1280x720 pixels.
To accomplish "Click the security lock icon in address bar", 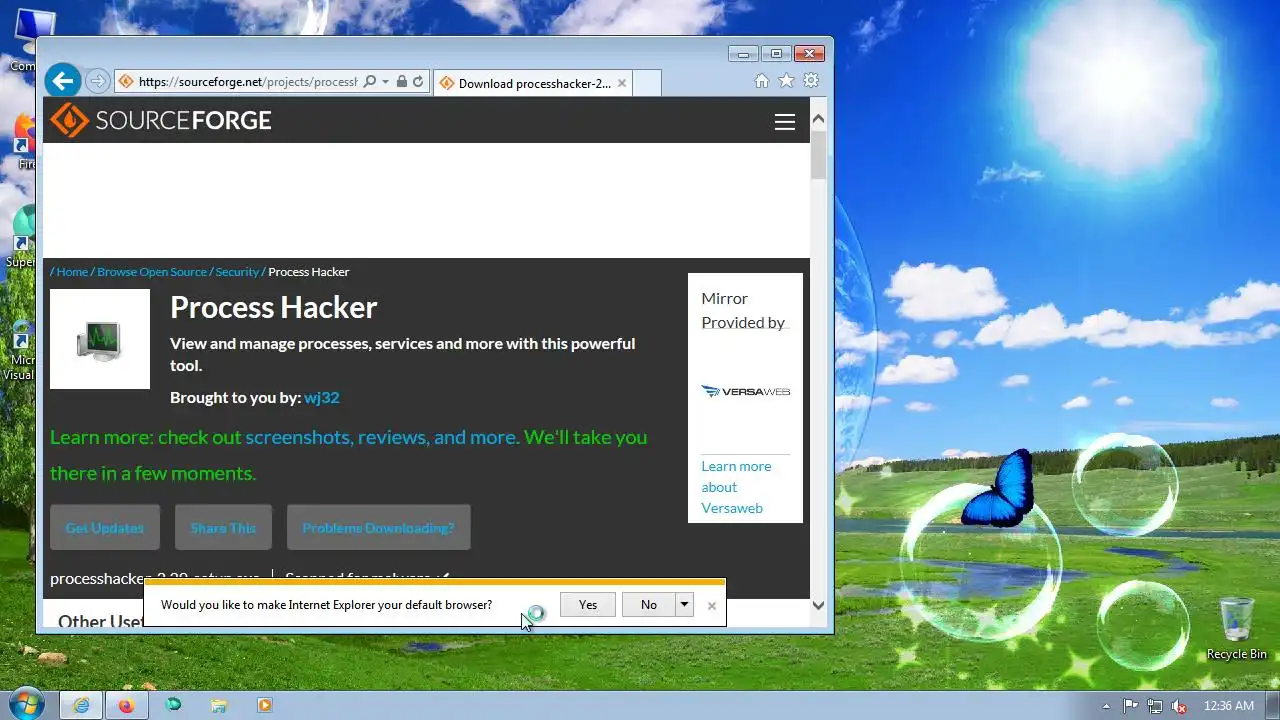I will coord(402,82).
